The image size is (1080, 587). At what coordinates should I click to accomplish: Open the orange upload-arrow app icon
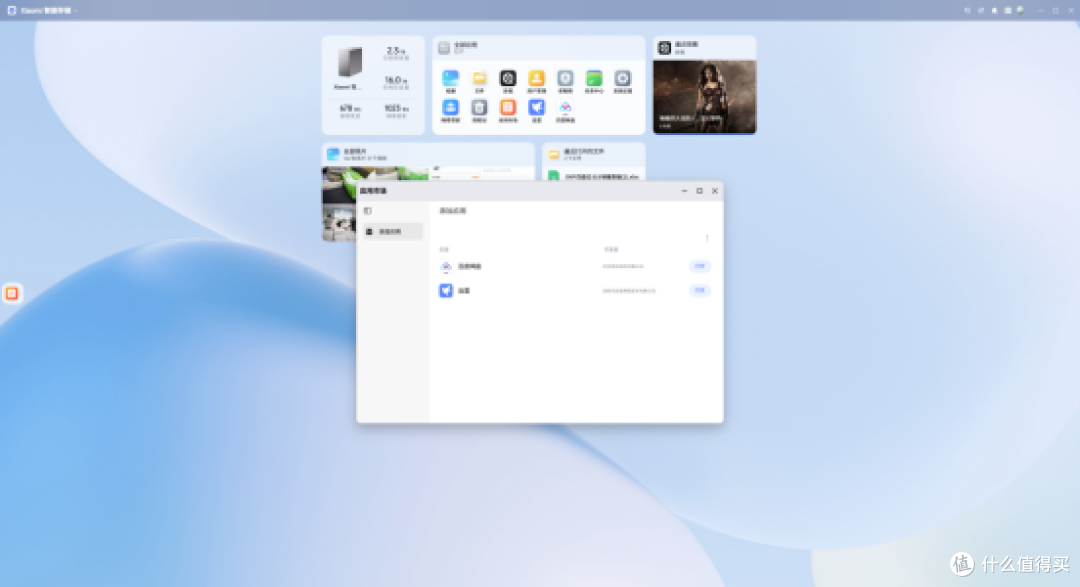pos(537,78)
